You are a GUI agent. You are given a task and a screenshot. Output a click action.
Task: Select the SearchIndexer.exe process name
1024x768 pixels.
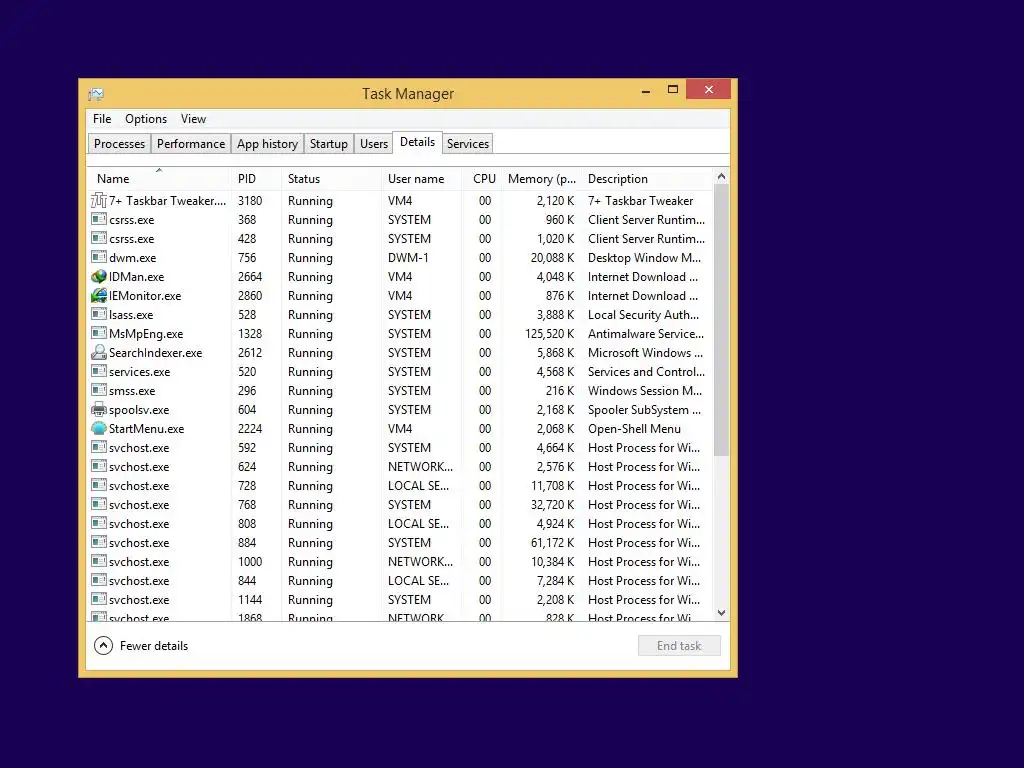(155, 353)
